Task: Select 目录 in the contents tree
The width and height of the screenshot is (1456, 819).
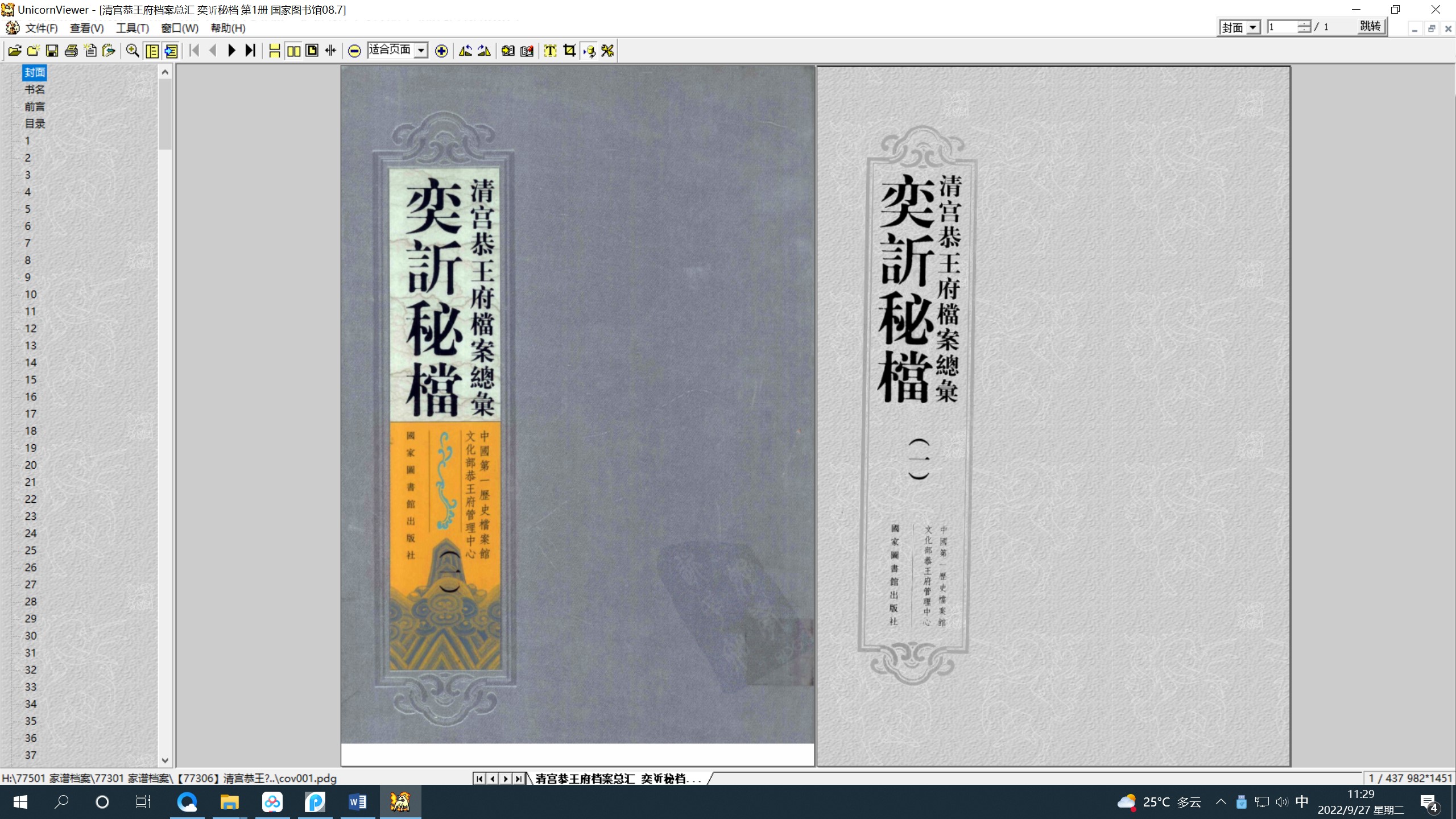Action: tap(35, 123)
